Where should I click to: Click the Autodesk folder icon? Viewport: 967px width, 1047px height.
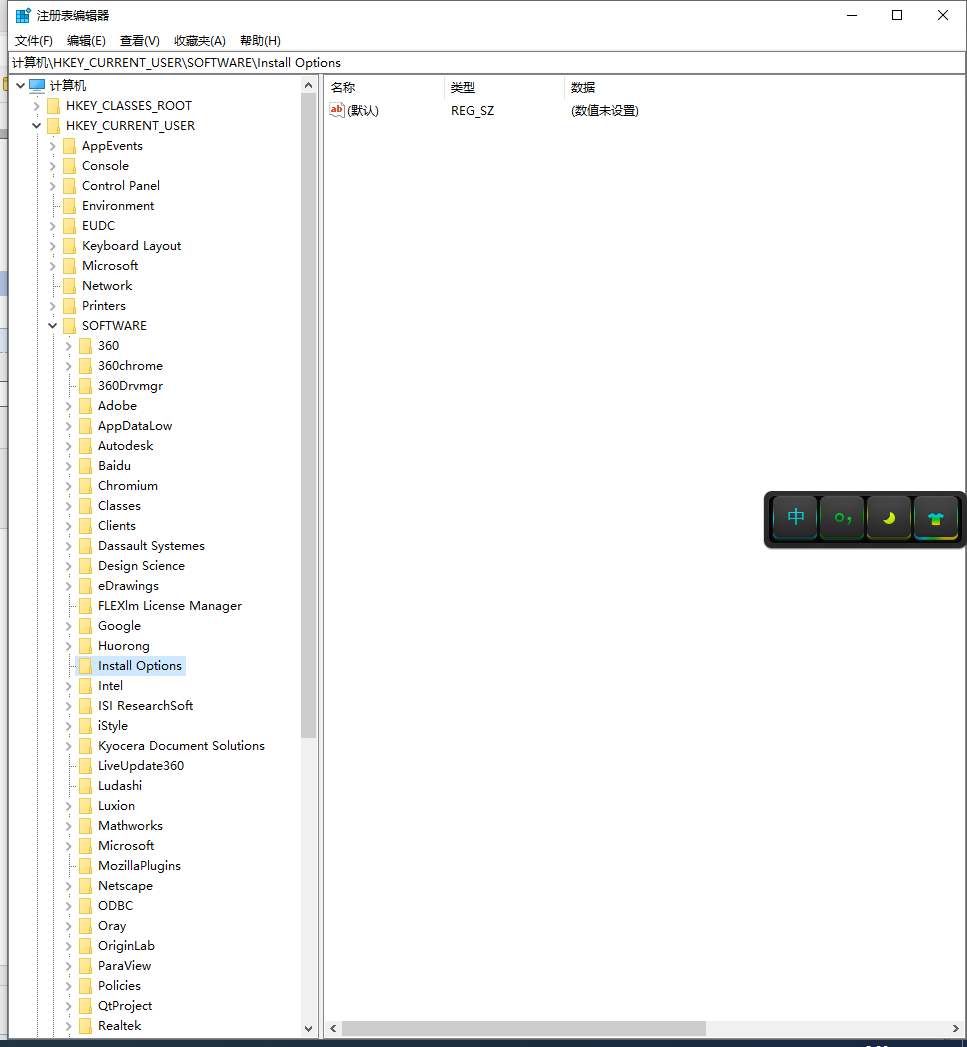pos(85,446)
